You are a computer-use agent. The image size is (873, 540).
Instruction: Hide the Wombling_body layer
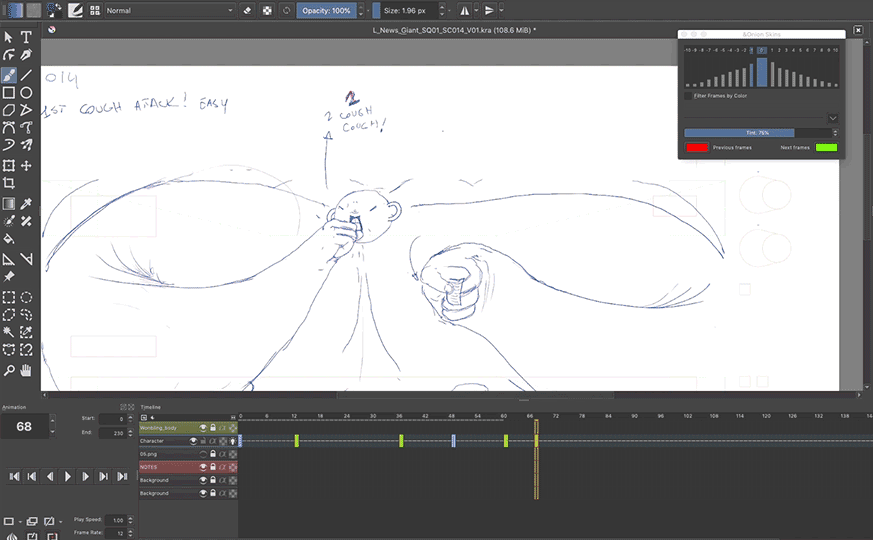pos(203,428)
